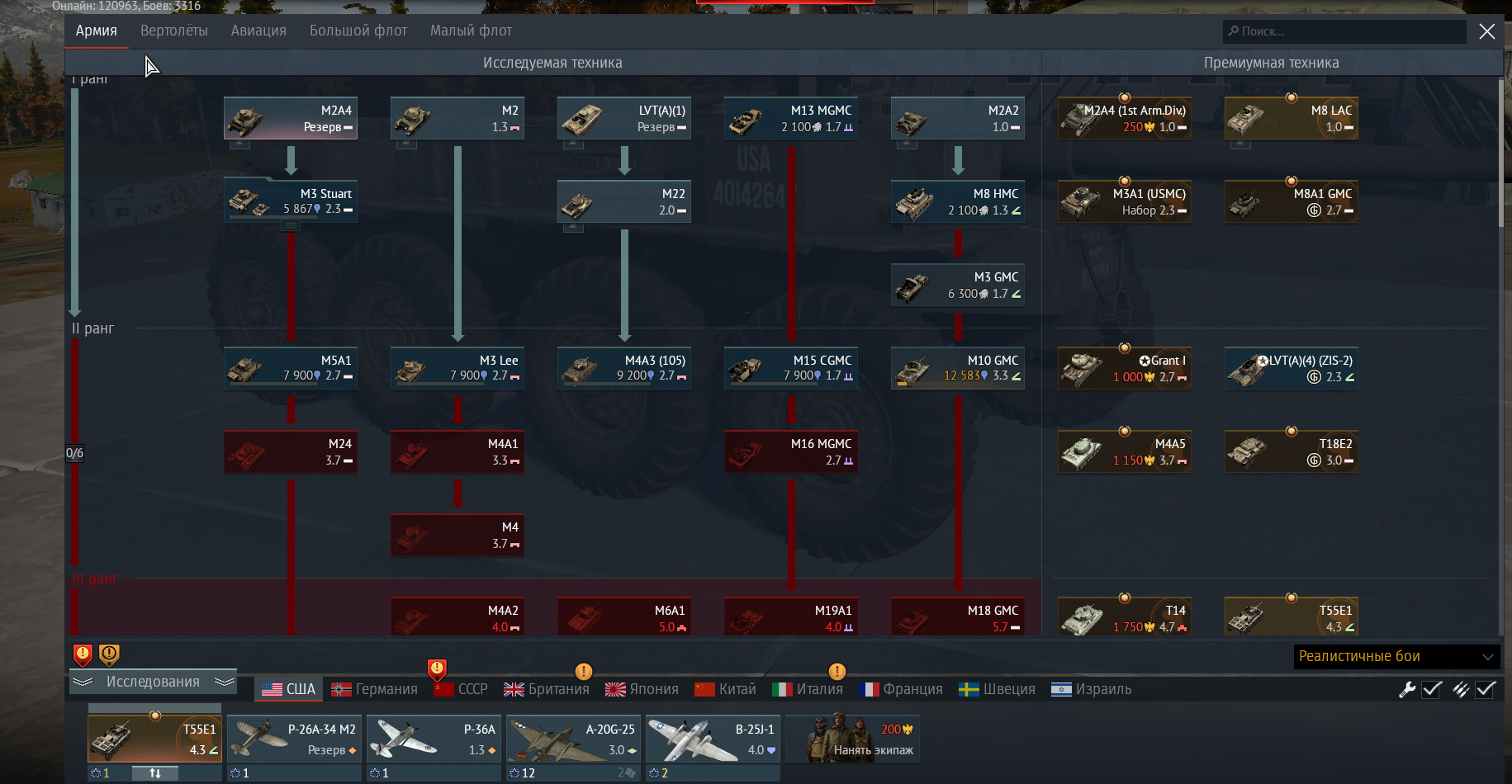Screen dimensions: 1512x784
Task: Select the A-20G-25 crew slot
Action: pyautogui.click(x=573, y=739)
